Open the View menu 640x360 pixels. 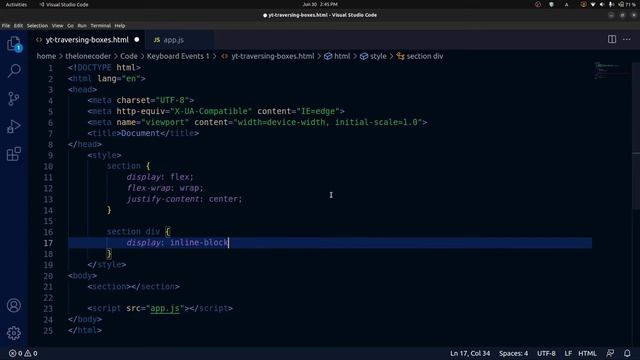point(58,25)
